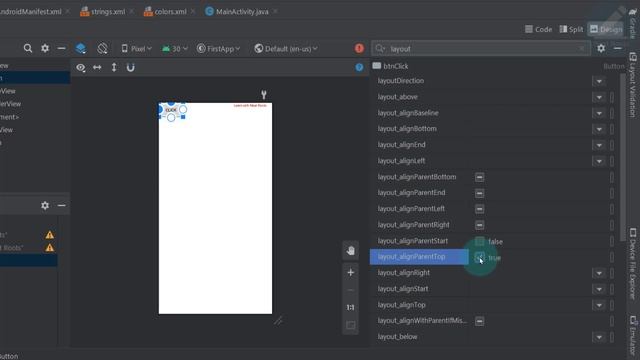Select the design surface layers icon
Screen dimensions: 640x360
click(x=81, y=49)
